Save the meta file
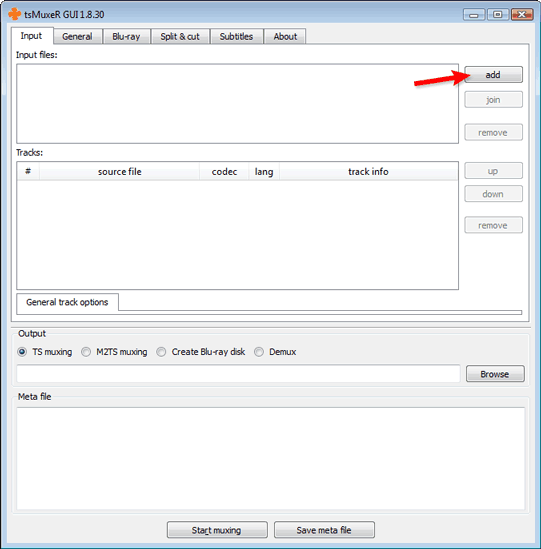 coord(324,530)
